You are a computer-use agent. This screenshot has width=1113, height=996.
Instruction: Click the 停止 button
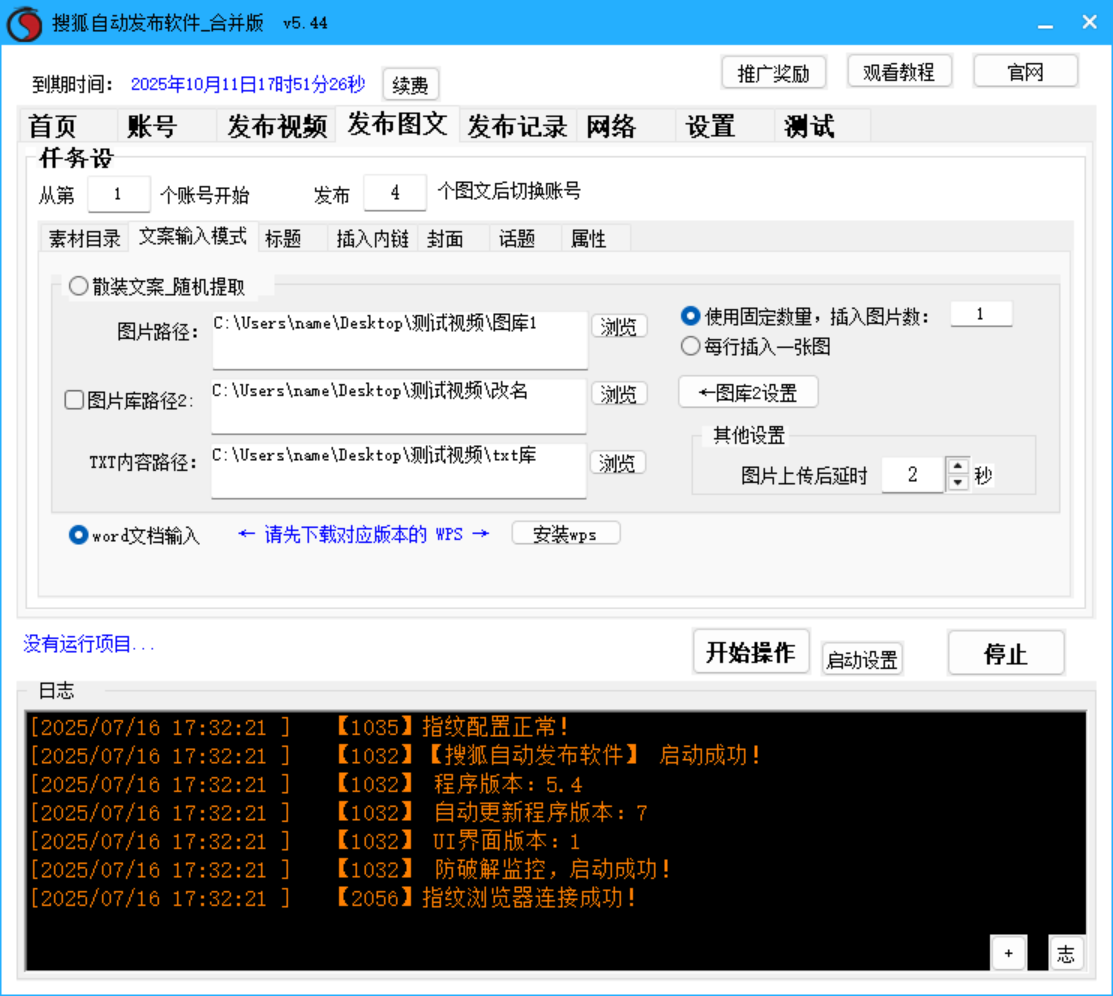pyautogui.click(x=1006, y=654)
